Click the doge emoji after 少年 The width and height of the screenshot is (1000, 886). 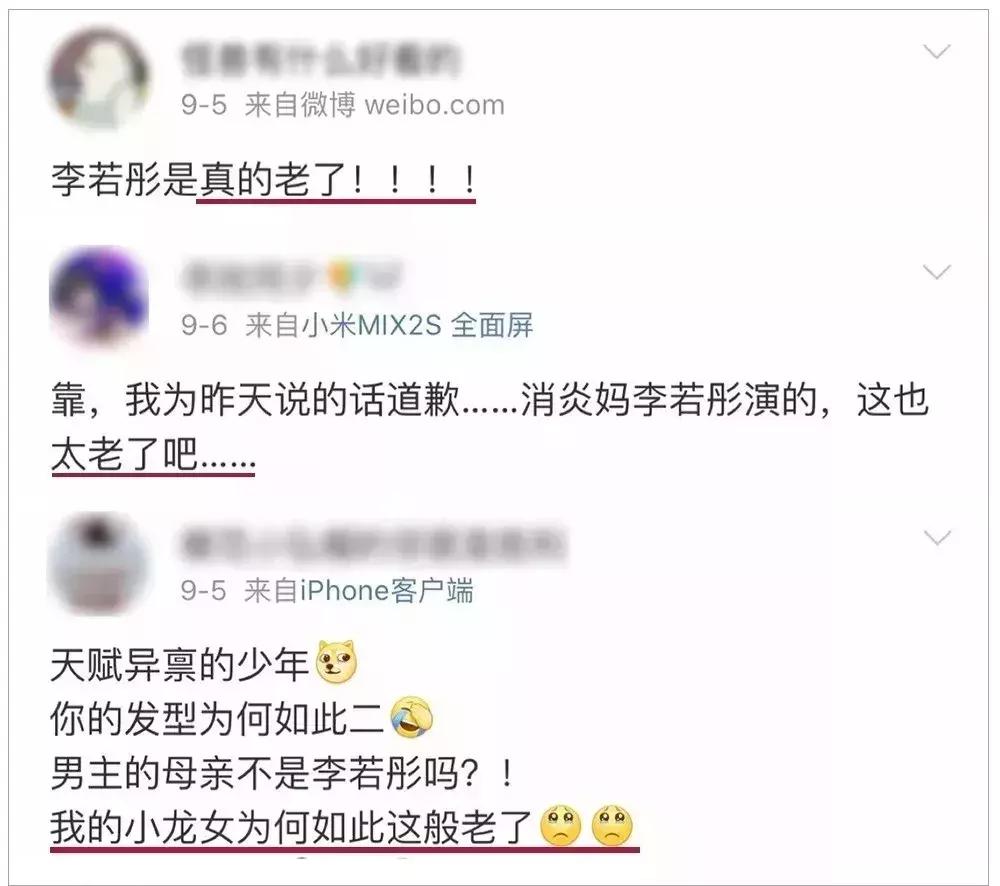coord(337,663)
